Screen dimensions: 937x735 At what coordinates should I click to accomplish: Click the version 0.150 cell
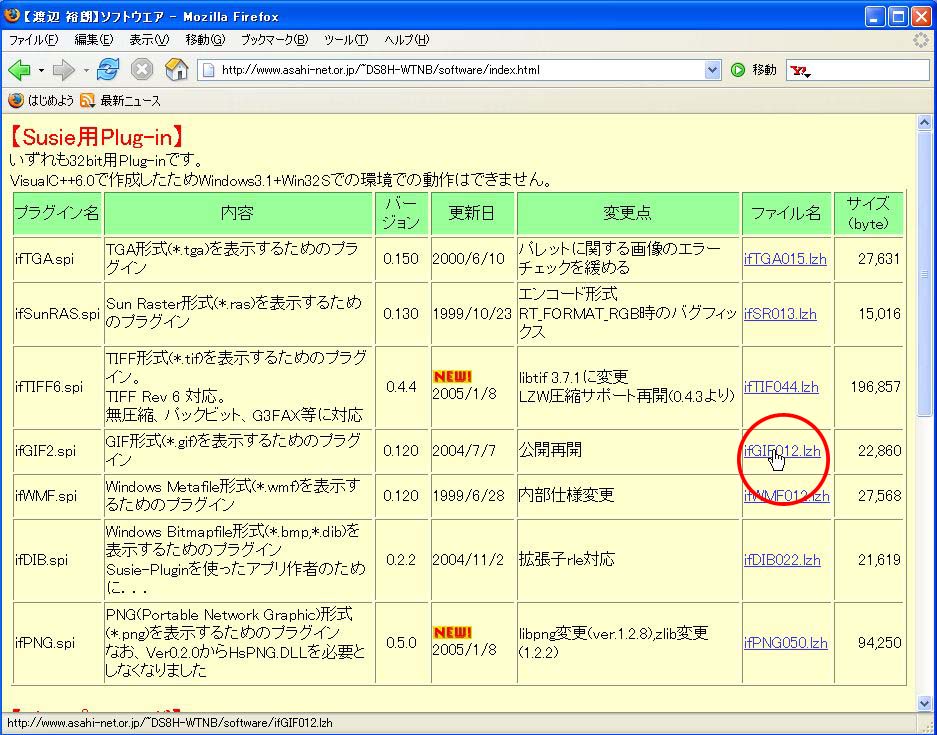[x=401, y=259]
